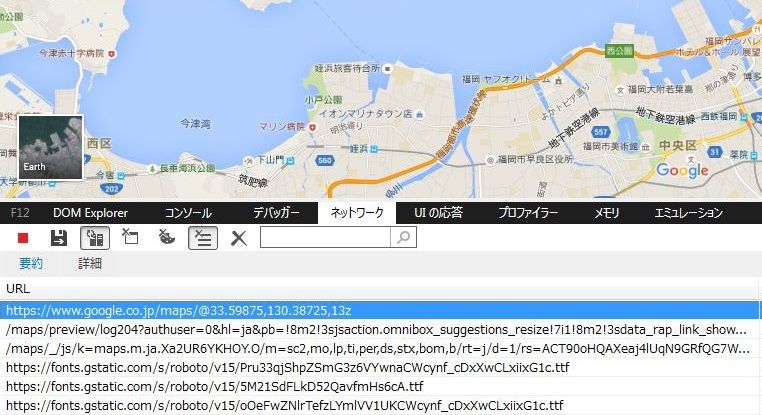The image size is (762, 415).
Task: Clear the session with the X icon
Action: point(239,238)
